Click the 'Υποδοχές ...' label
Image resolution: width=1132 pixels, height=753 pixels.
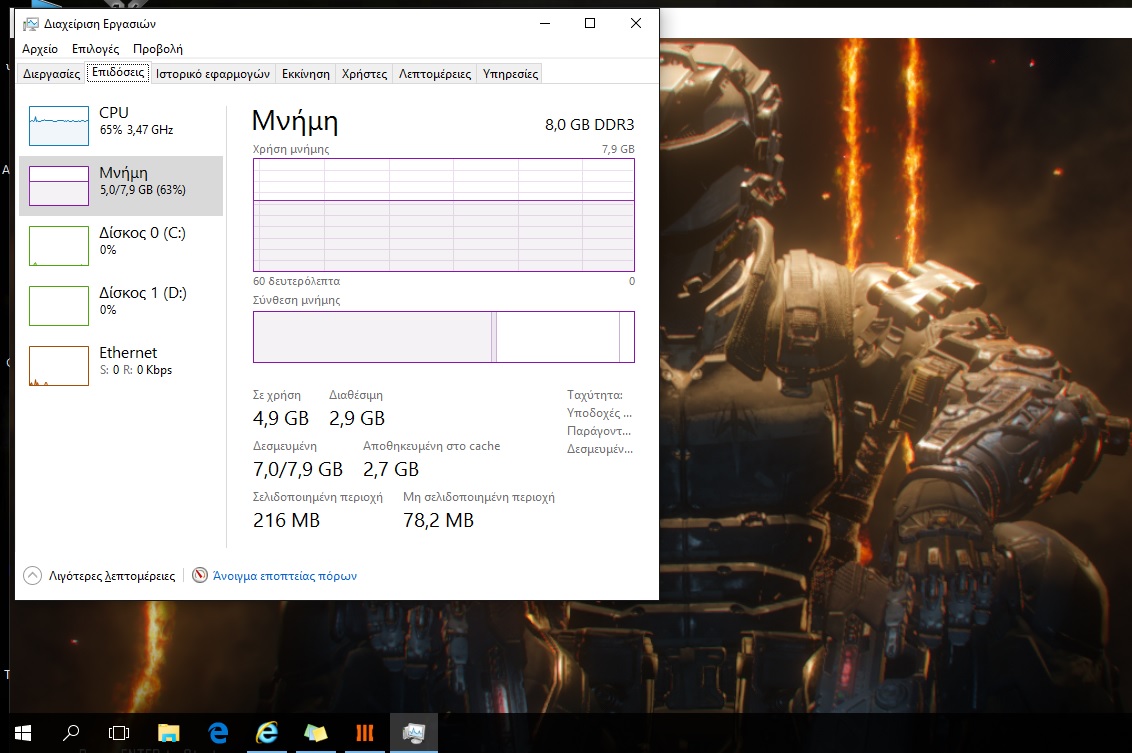(599, 413)
